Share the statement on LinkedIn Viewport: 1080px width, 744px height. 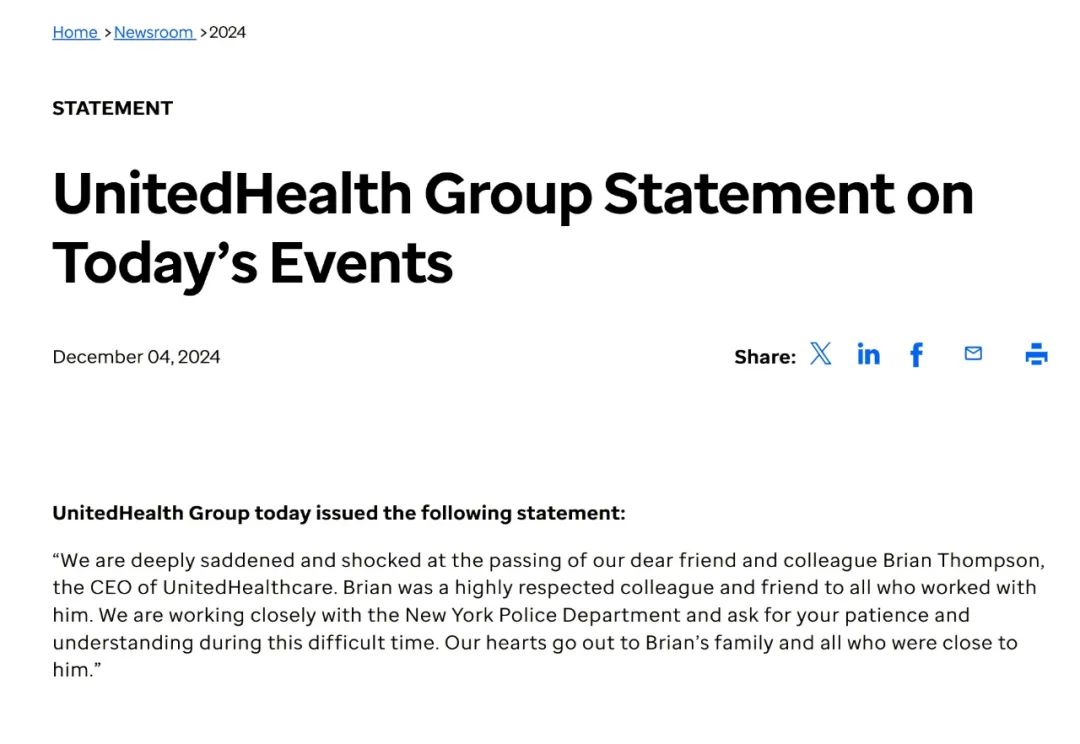(868, 354)
